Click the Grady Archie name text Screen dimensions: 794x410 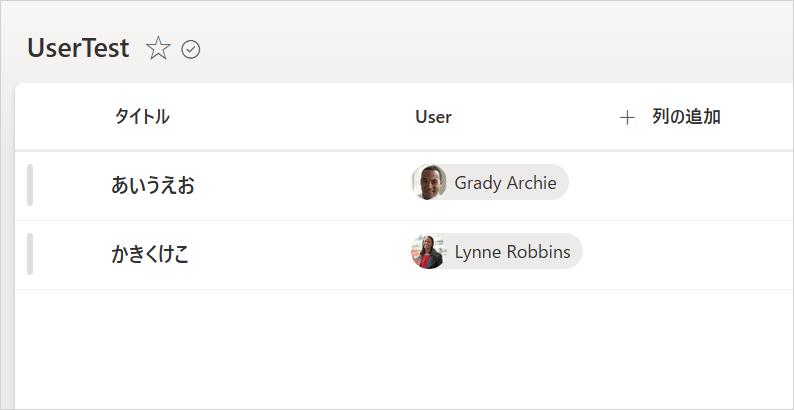click(x=505, y=183)
